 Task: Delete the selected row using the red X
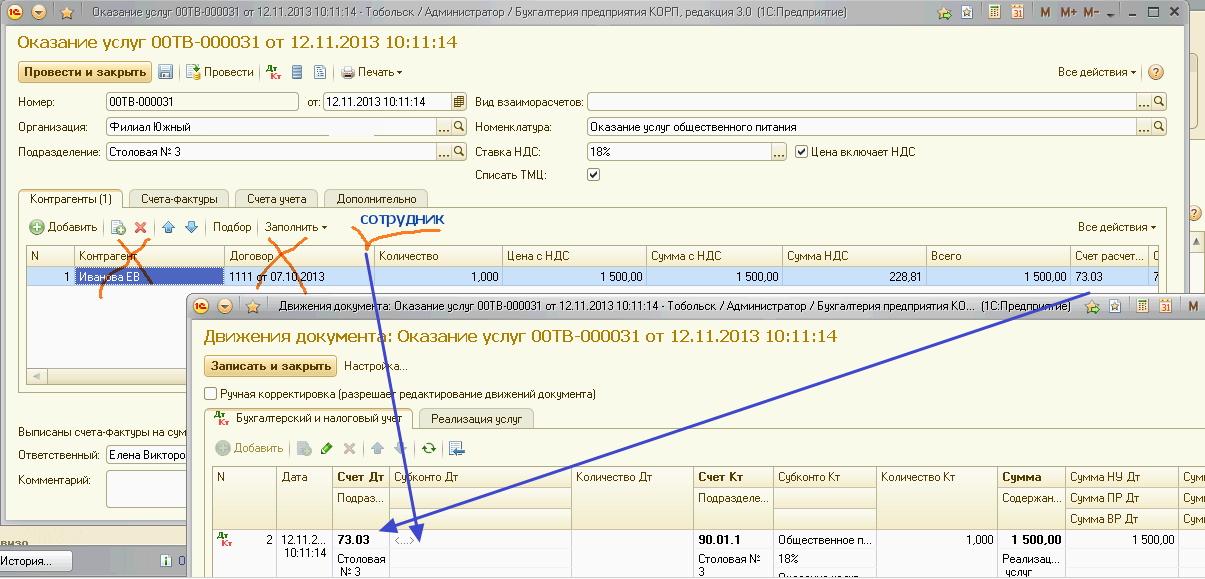(141, 227)
